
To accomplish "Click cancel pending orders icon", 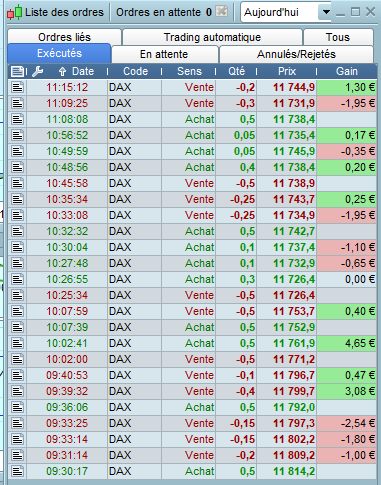I will click(222, 12).
